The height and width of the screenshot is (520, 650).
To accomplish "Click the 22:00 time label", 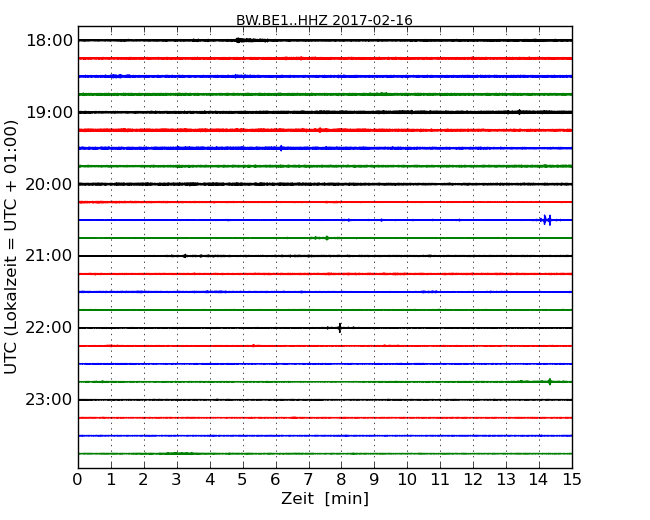I will (x=49, y=328).
